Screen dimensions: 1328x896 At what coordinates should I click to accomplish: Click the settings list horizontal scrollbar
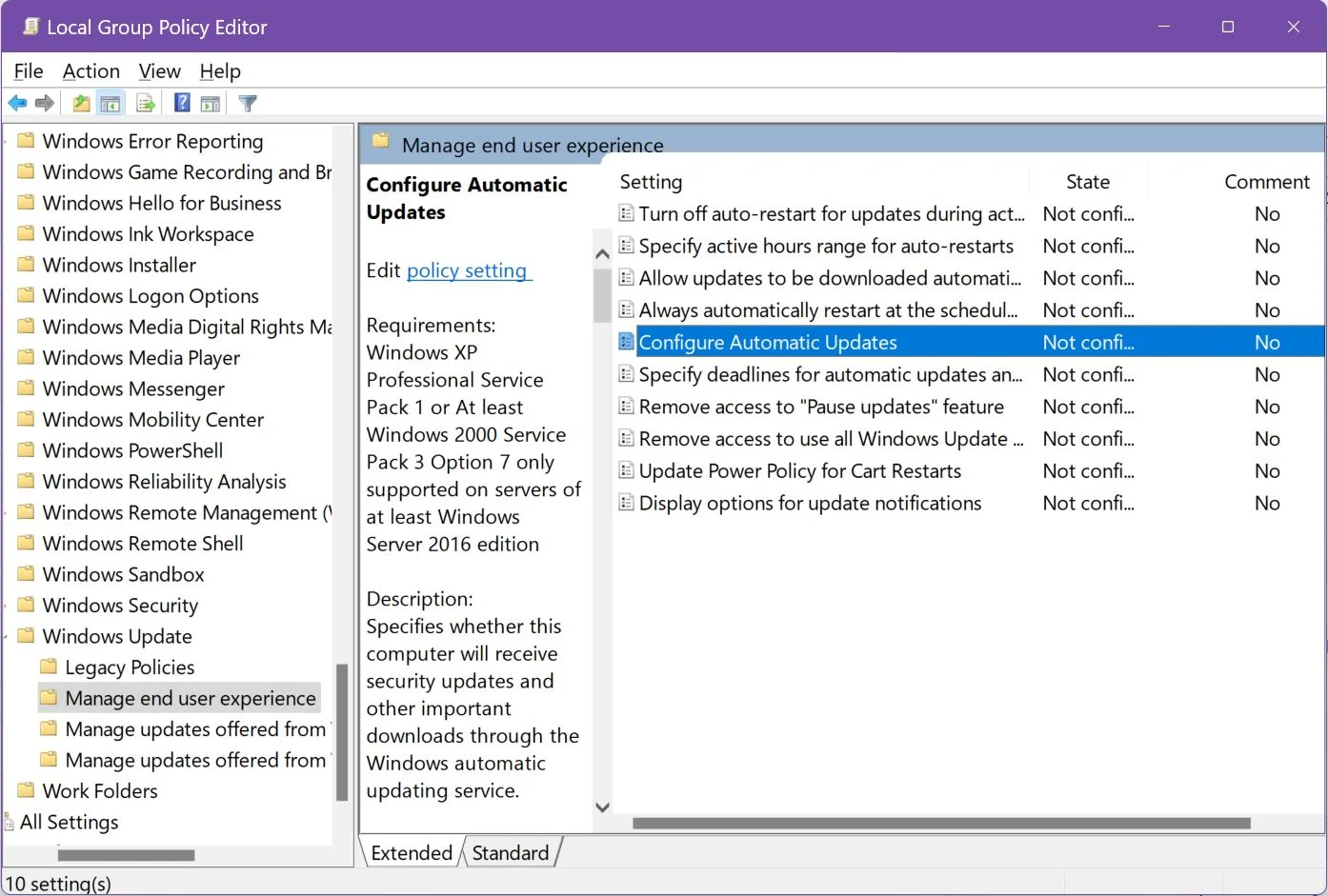click(x=941, y=824)
